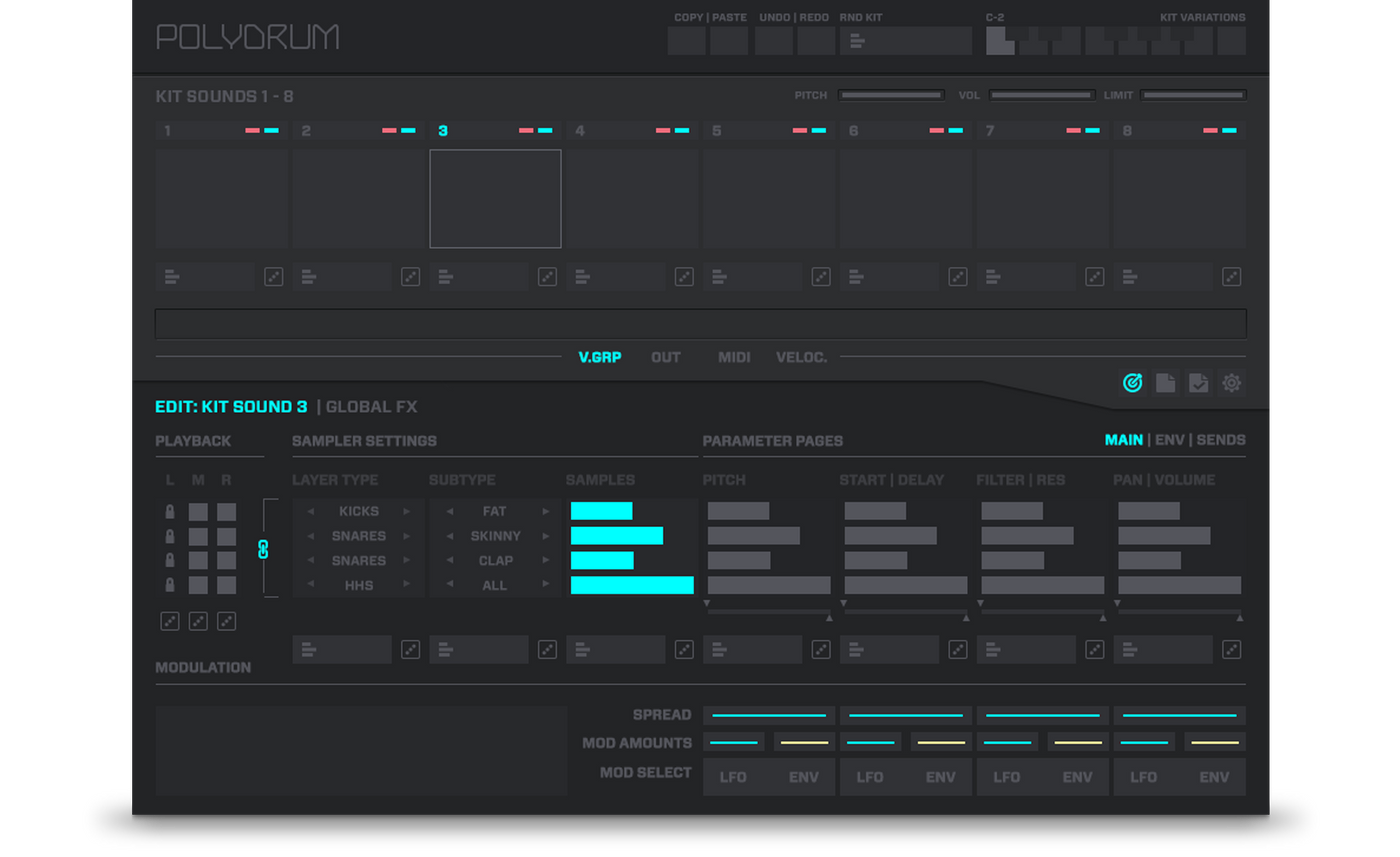Click the cyan target icon
The height and width of the screenshot is (857, 1400).
[x=1132, y=383]
